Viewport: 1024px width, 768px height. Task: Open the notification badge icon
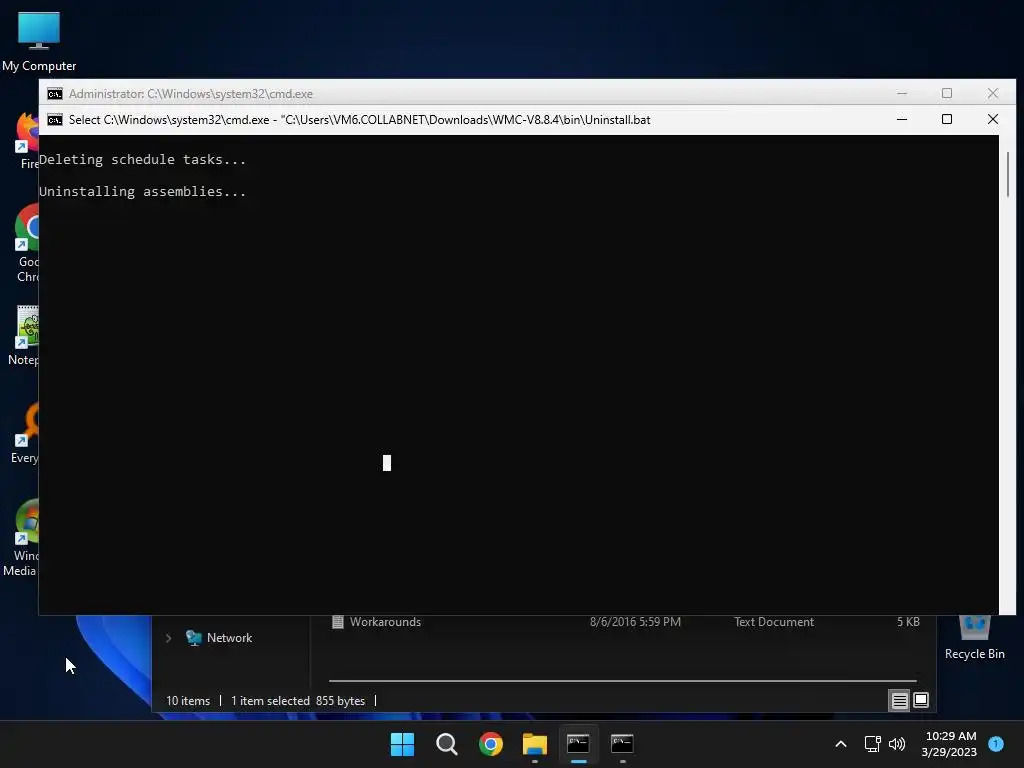pos(996,744)
